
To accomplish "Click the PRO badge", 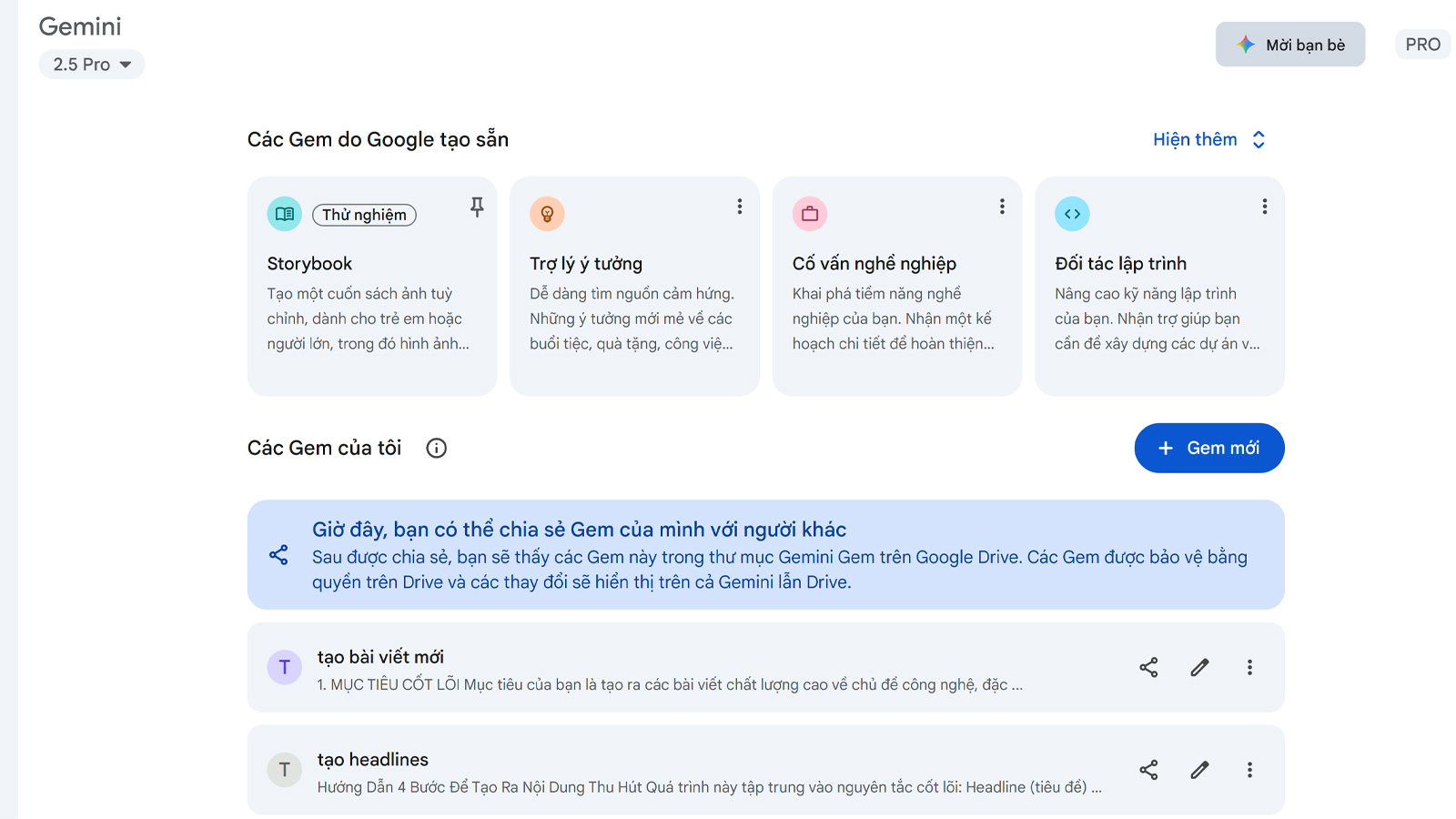I will [x=1422, y=45].
